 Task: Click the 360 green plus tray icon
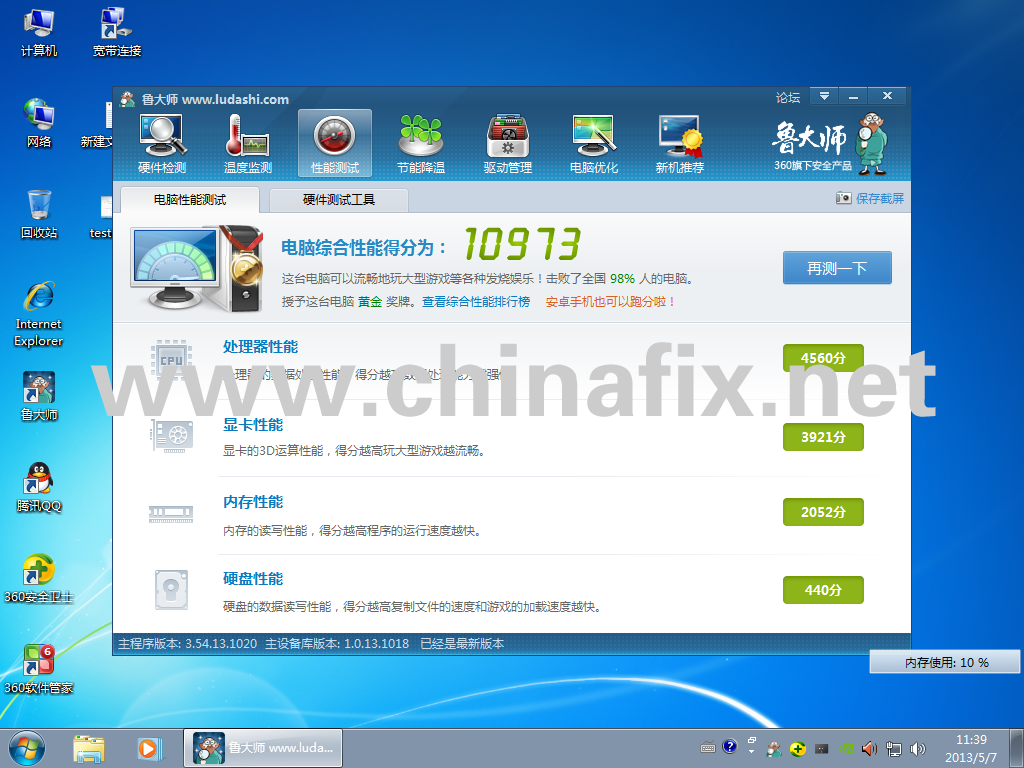(x=797, y=749)
